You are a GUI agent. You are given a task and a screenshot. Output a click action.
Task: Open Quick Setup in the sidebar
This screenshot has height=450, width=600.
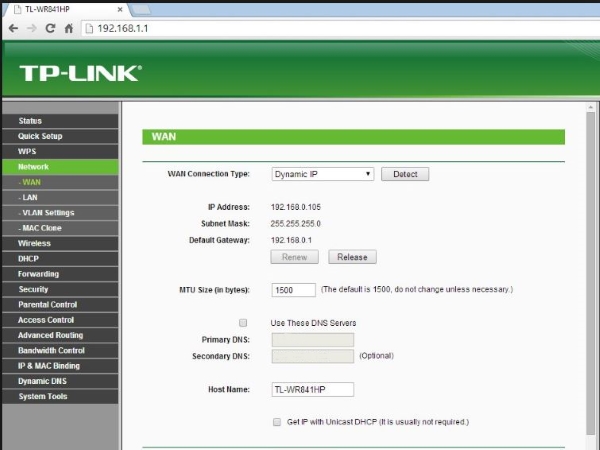(x=60, y=136)
